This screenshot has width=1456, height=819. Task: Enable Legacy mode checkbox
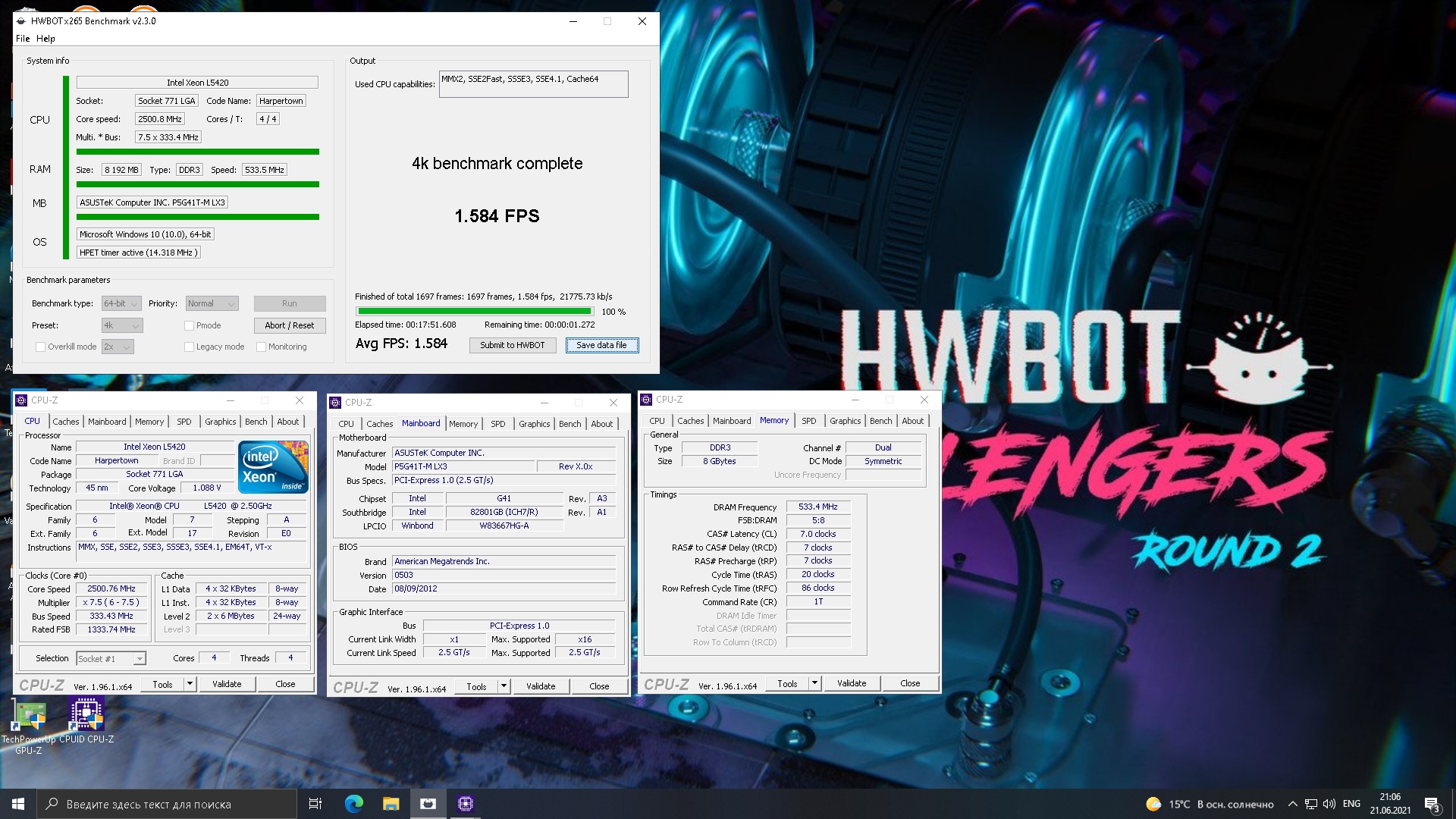tap(190, 347)
